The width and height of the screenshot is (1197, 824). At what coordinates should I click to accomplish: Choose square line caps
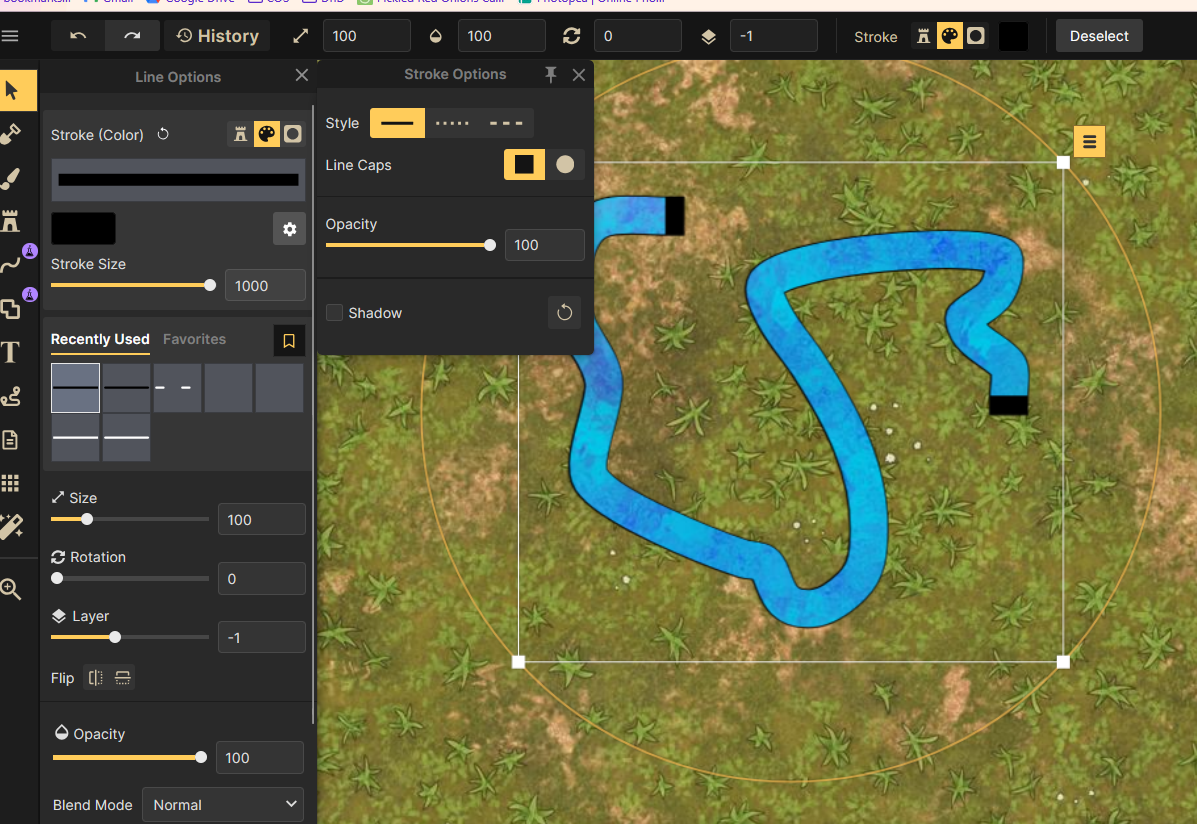click(524, 164)
